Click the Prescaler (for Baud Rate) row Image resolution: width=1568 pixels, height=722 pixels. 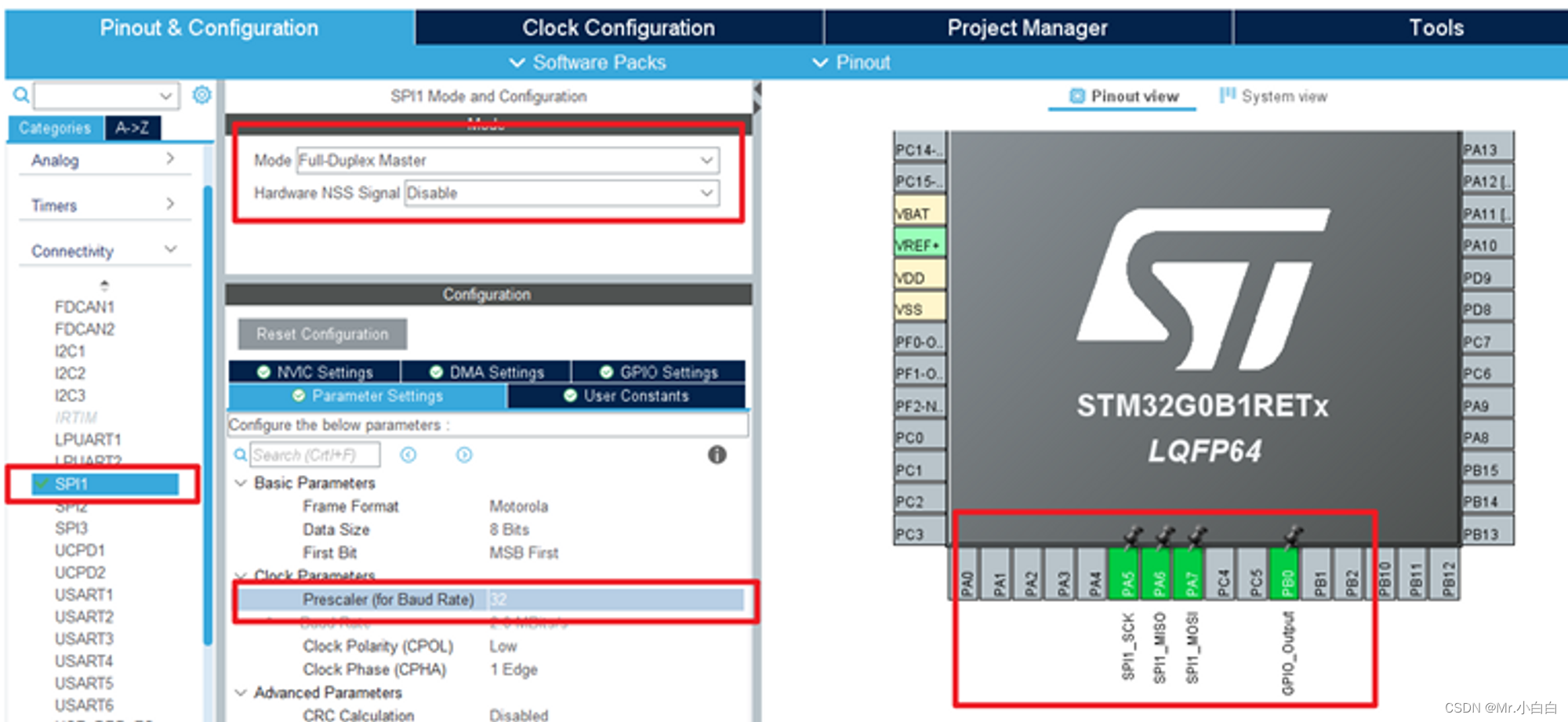[x=491, y=600]
